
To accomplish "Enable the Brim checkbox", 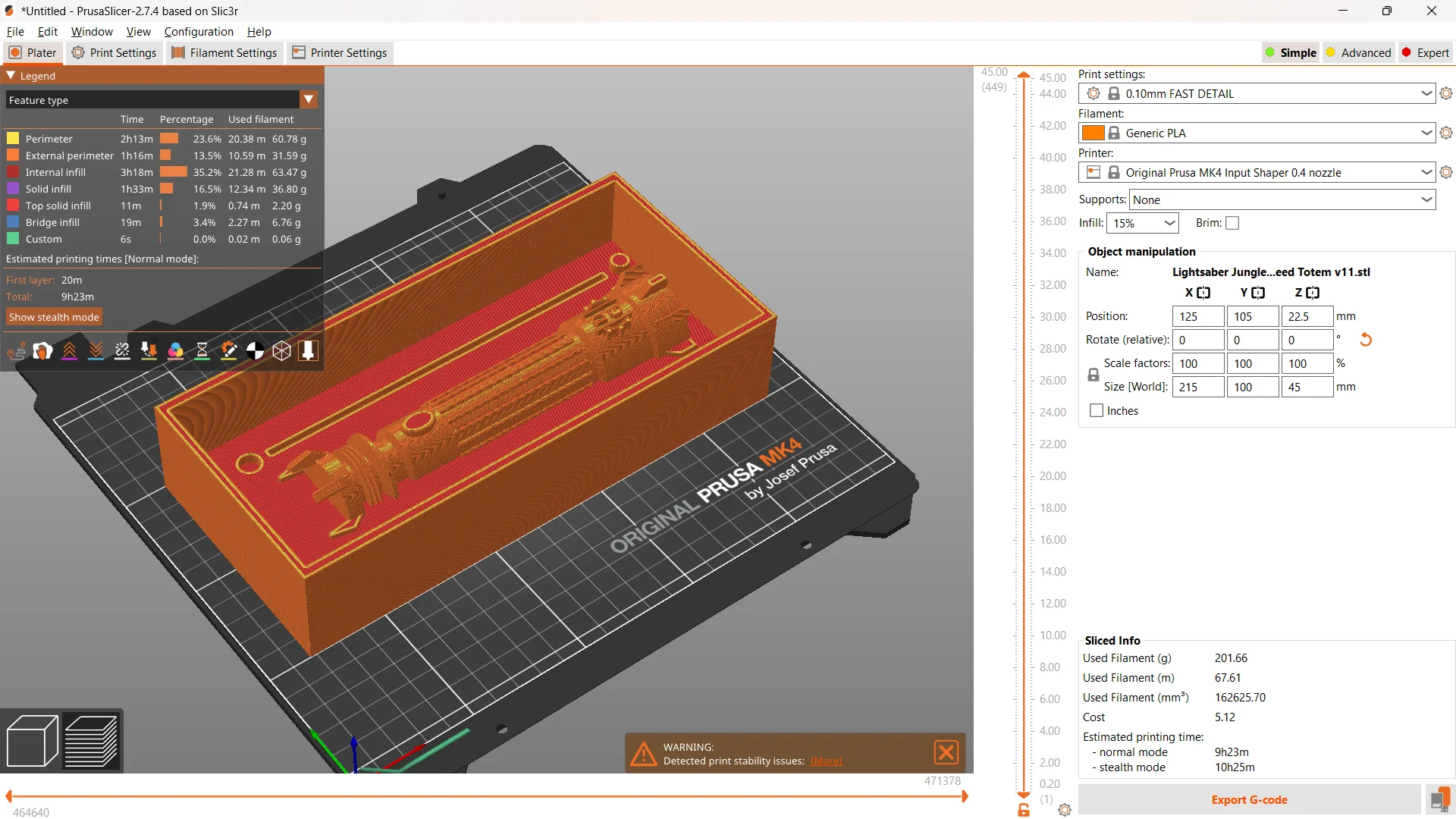I will (1232, 223).
